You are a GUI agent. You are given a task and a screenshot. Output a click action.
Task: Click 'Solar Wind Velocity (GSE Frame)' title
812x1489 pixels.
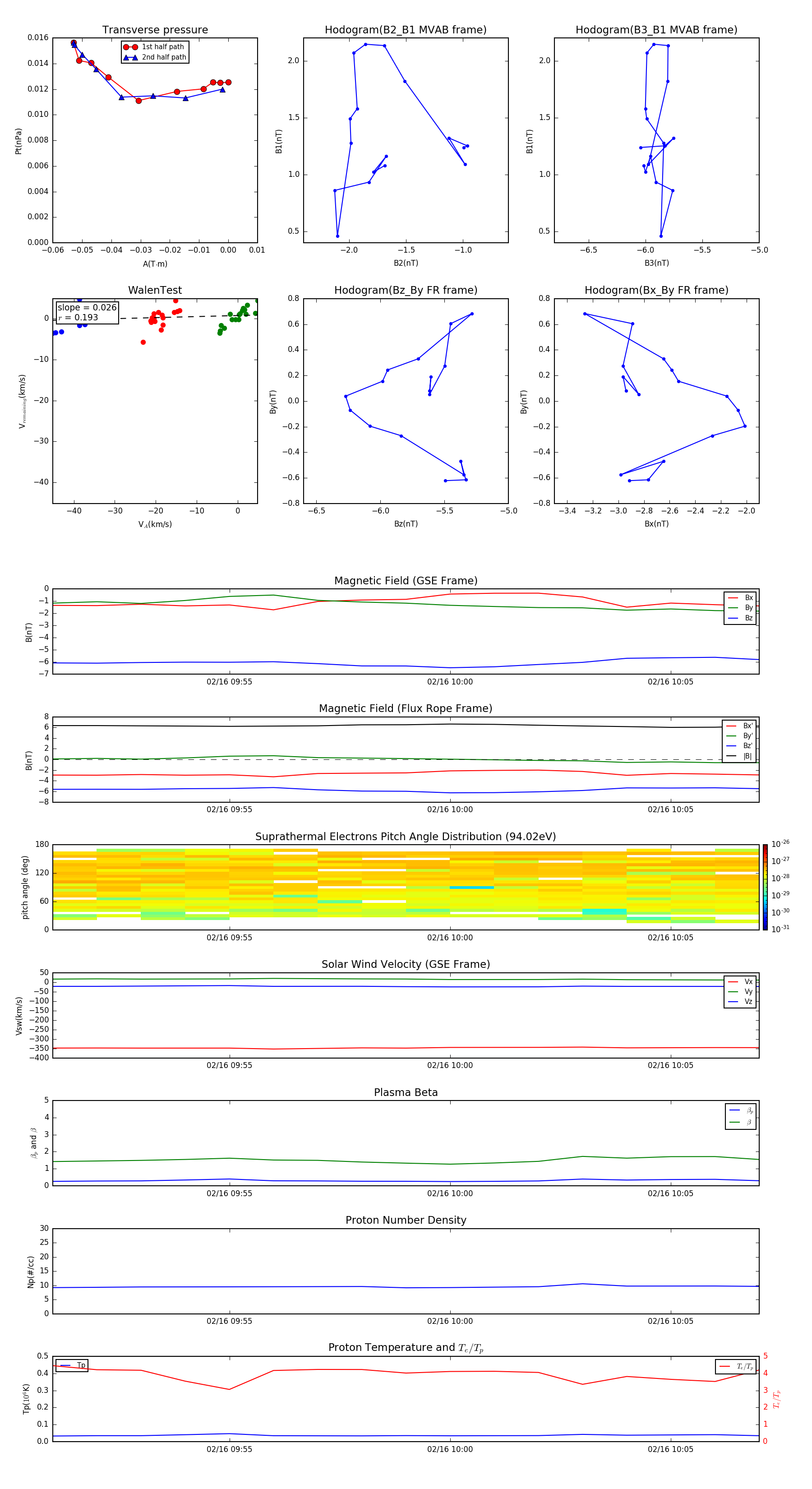click(x=406, y=964)
